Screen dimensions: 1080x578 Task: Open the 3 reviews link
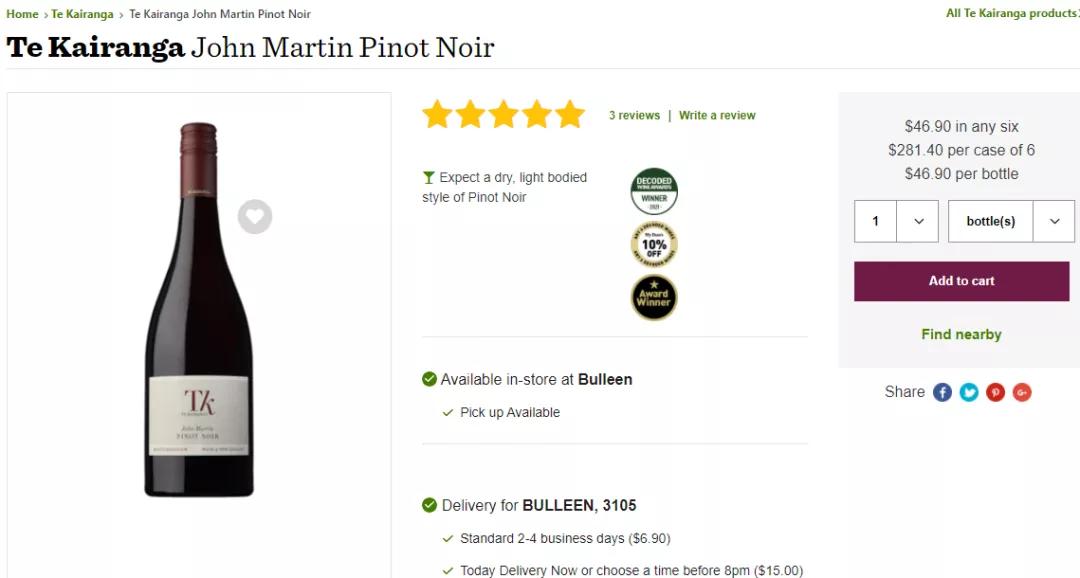pyautogui.click(x=634, y=115)
